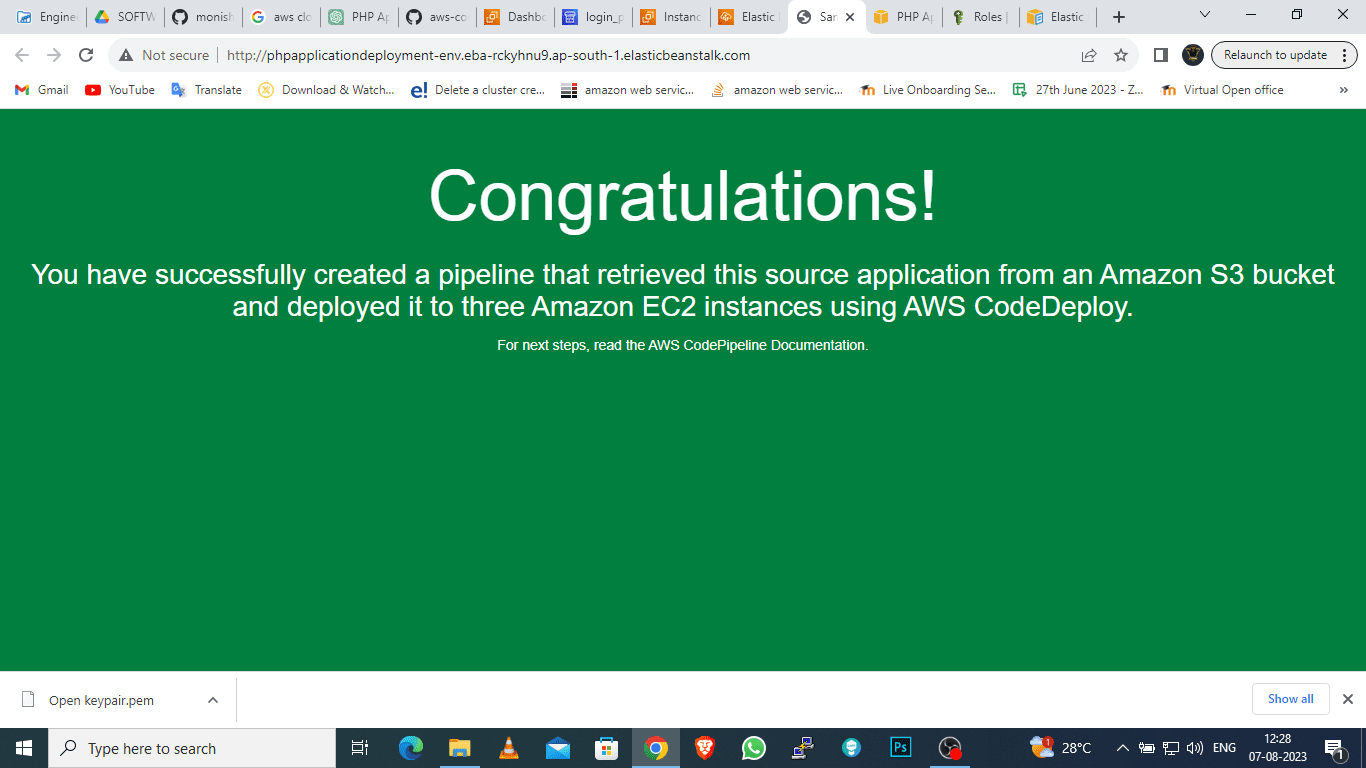Open Task View on the taskbar
This screenshot has height=768, width=1366.
tap(360, 748)
